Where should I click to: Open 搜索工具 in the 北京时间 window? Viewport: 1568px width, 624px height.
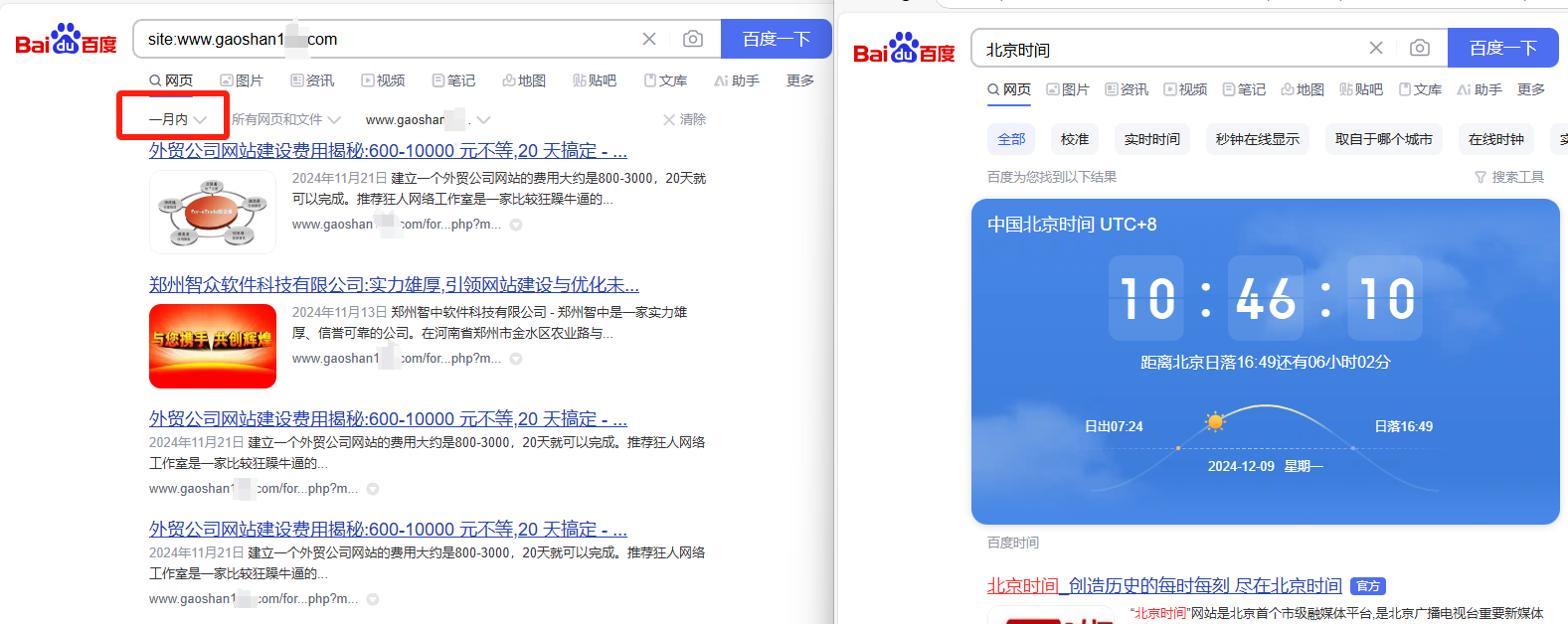(x=1509, y=177)
